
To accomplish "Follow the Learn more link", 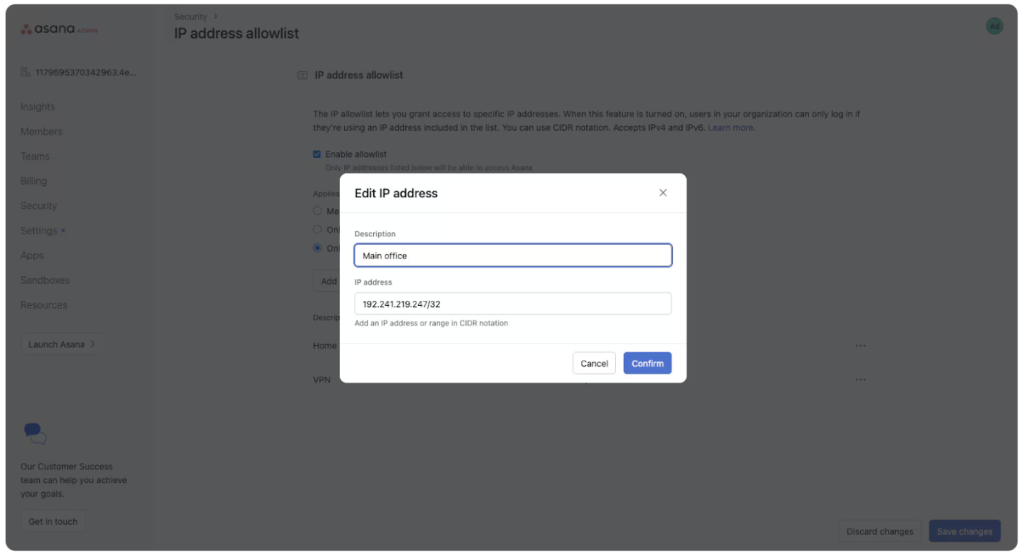I will click(730, 127).
